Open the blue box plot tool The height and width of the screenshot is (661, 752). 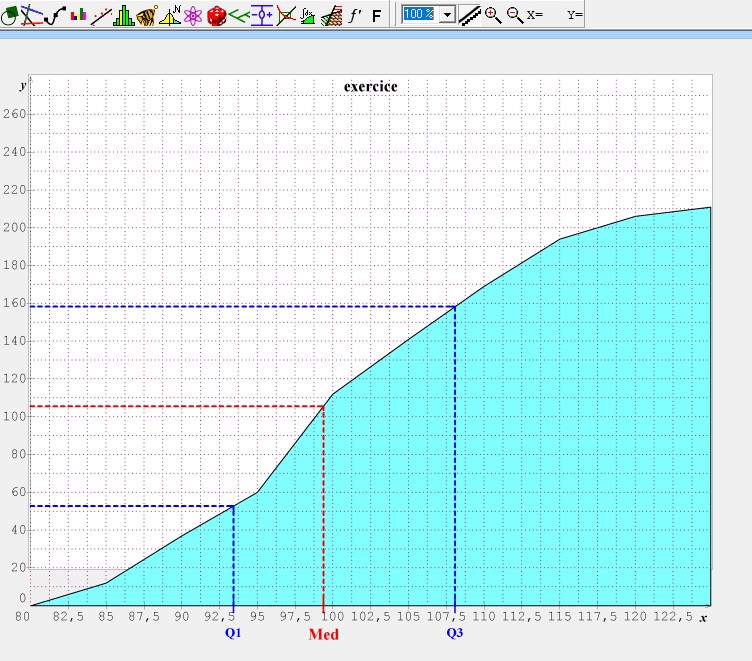coord(262,15)
